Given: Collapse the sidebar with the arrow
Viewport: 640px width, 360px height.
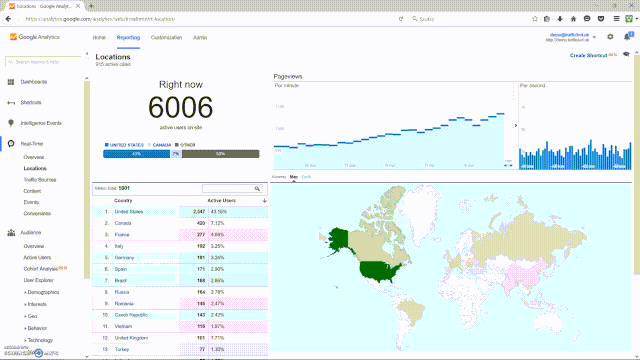Looking at the screenshot, I should (x=87, y=54).
